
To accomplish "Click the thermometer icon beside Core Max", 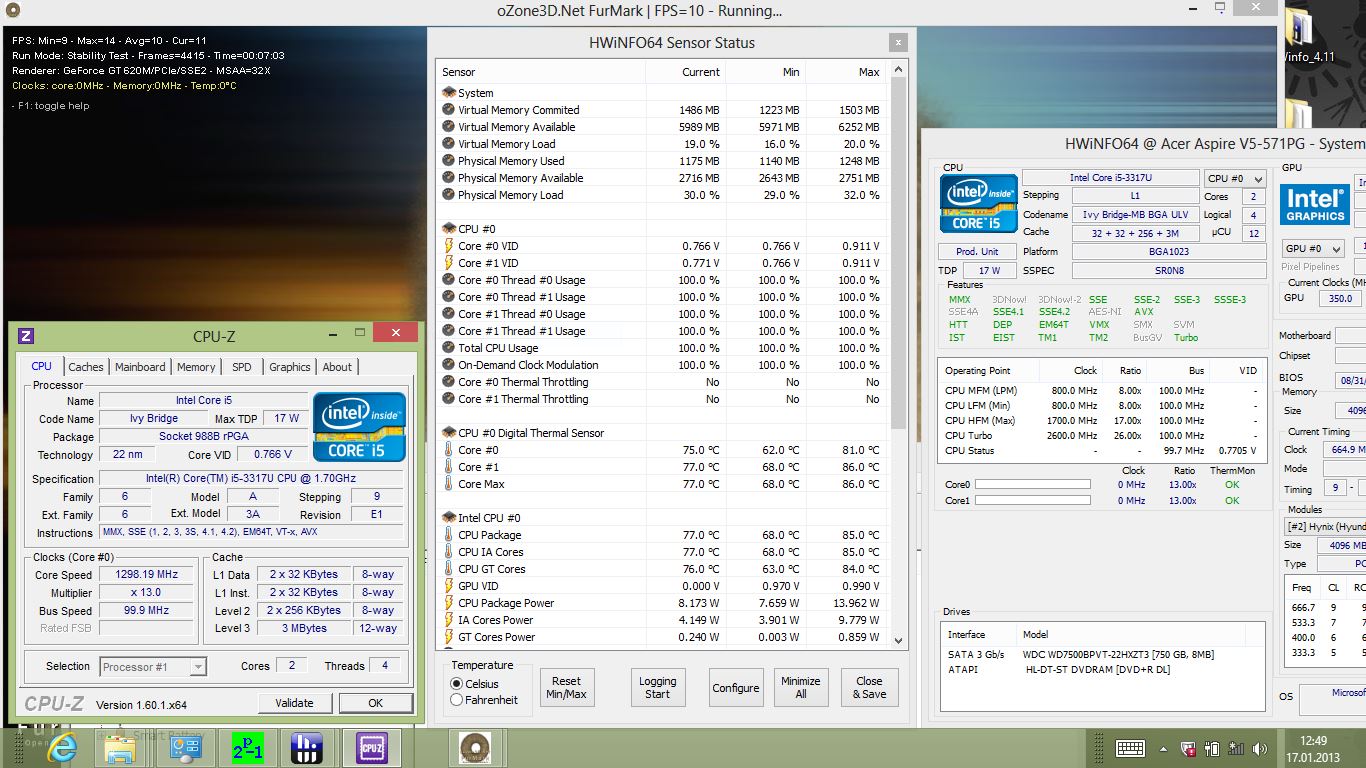I will pyautogui.click(x=449, y=484).
